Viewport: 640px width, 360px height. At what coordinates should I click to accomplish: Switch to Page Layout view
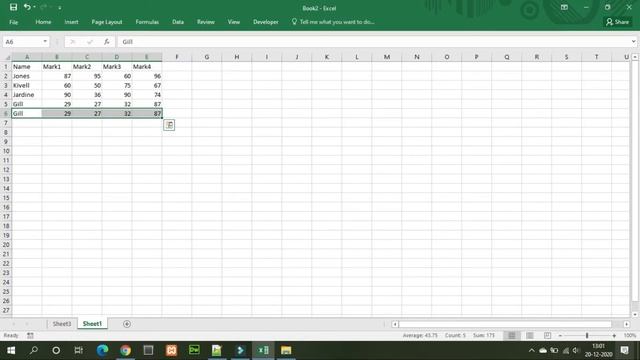pyautogui.click(x=529, y=336)
